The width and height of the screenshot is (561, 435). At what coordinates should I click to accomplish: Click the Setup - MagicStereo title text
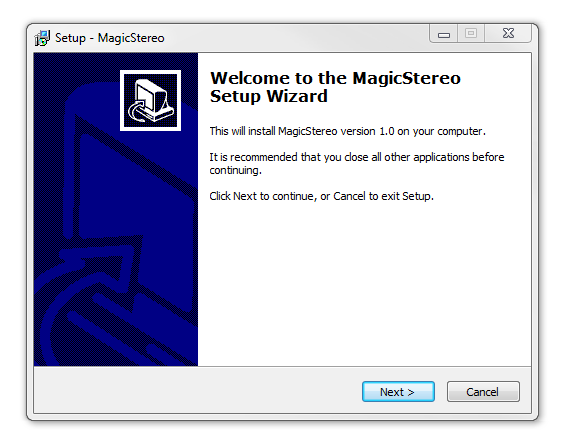coord(110,38)
